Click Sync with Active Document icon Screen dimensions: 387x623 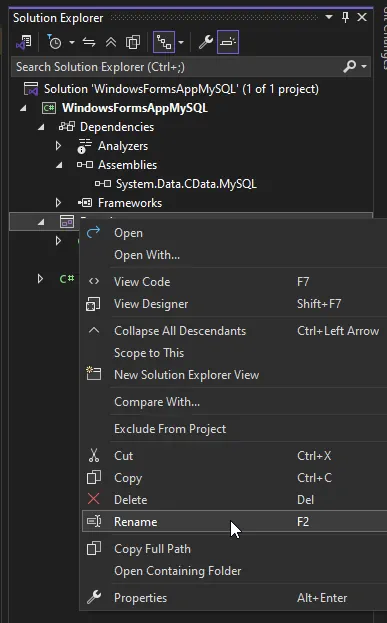tap(89, 42)
